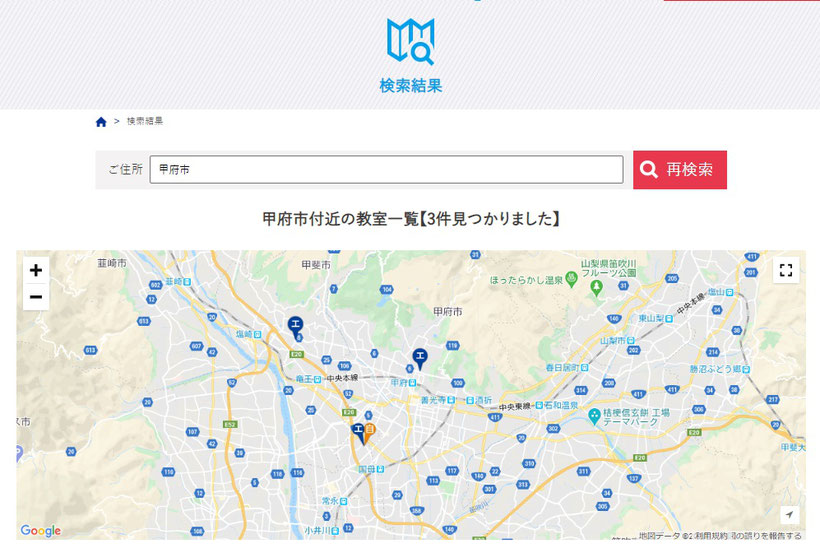The height and width of the screenshot is (553, 820).
Task: Toggle fullscreen map view
Action: (786, 270)
